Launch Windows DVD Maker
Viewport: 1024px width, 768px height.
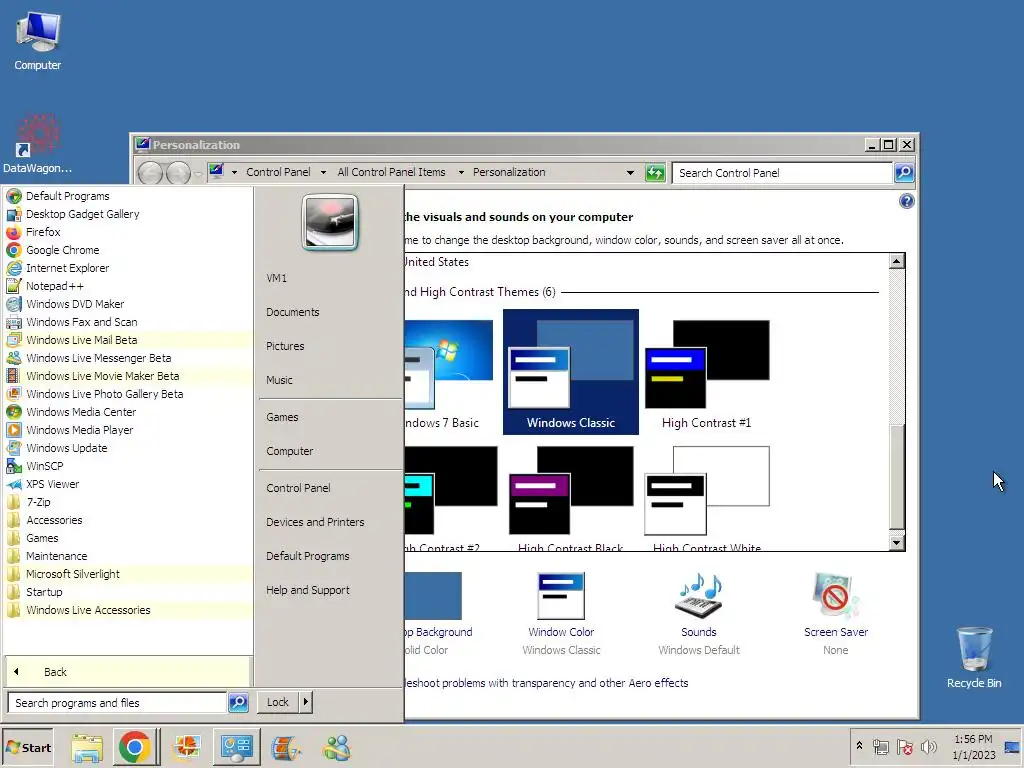click(x=75, y=304)
